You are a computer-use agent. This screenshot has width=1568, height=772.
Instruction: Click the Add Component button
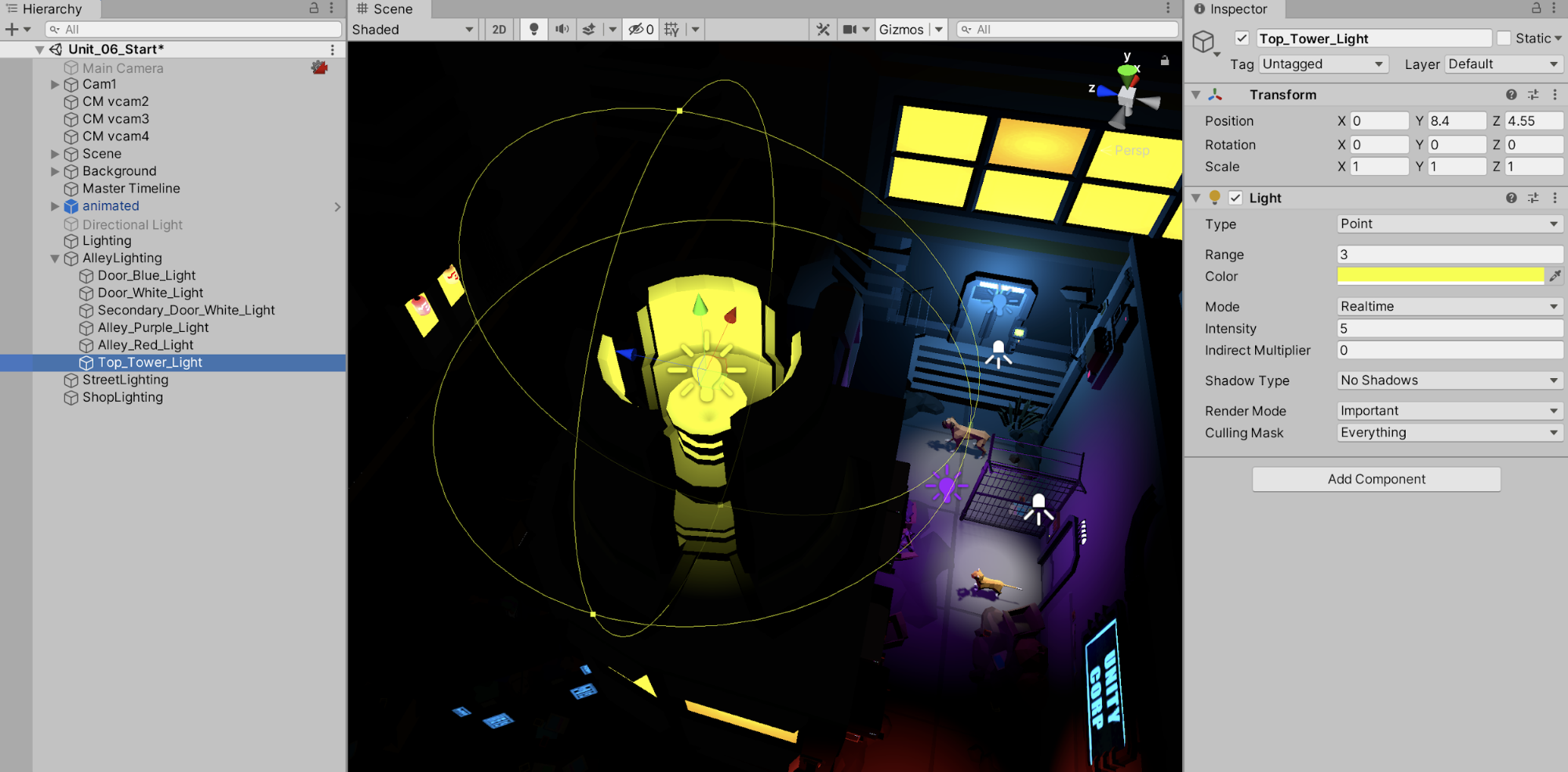click(x=1377, y=479)
